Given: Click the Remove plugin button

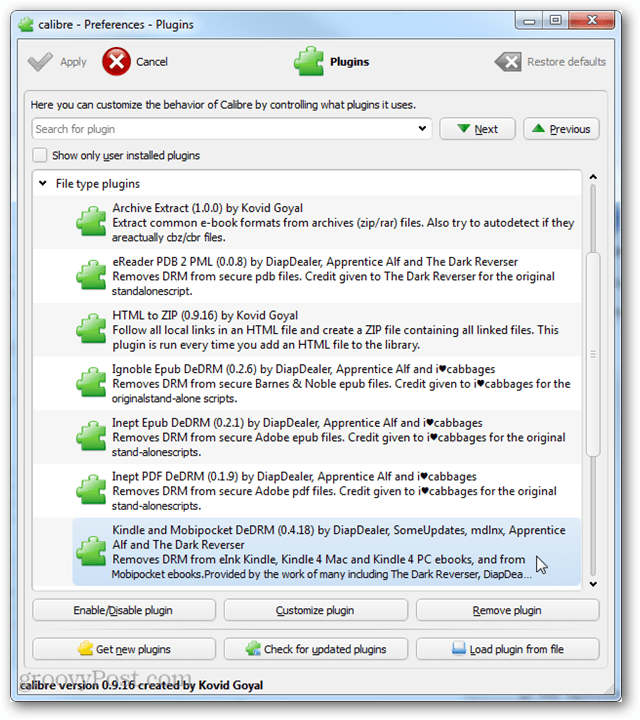Looking at the screenshot, I should point(507,610).
